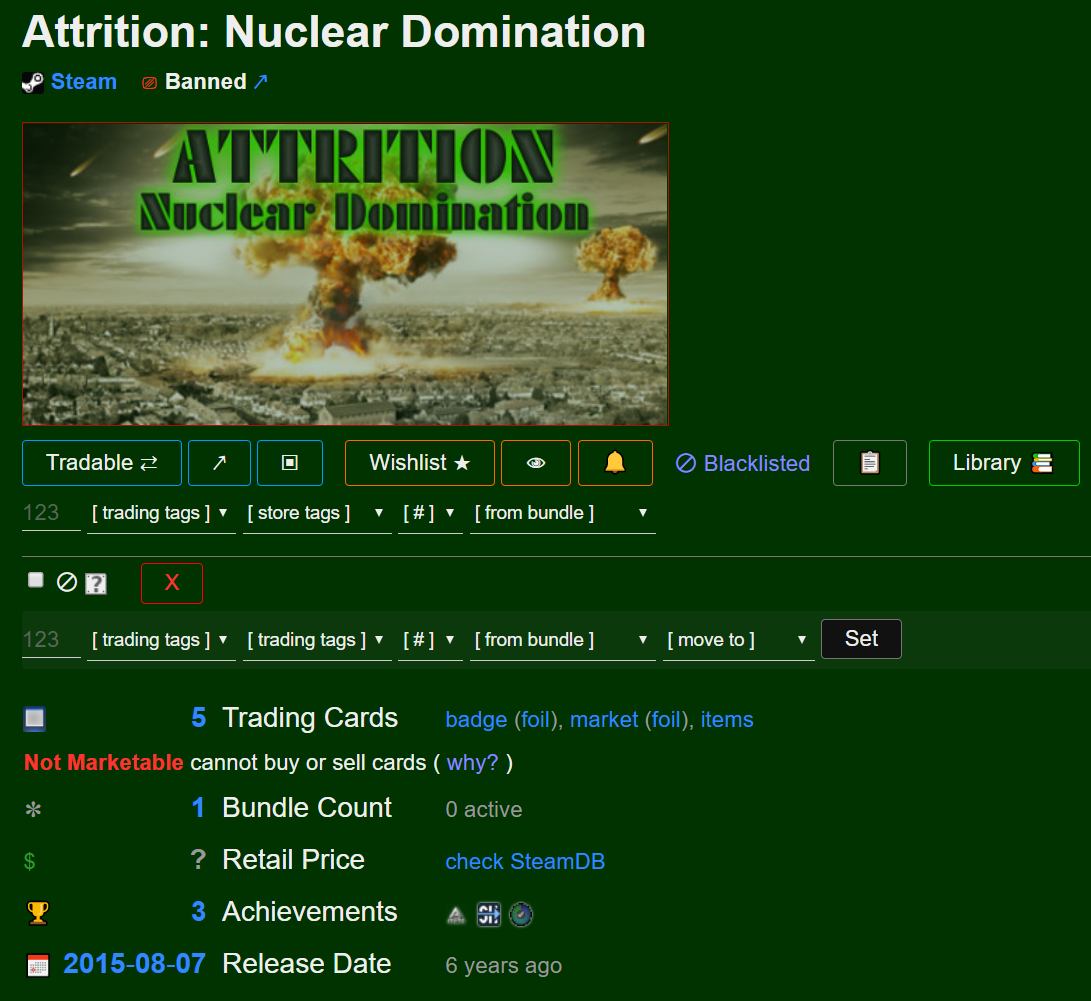The image size is (1091, 1001).
Task: Click the clipboard notes button
Action: pyautogui.click(x=870, y=463)
